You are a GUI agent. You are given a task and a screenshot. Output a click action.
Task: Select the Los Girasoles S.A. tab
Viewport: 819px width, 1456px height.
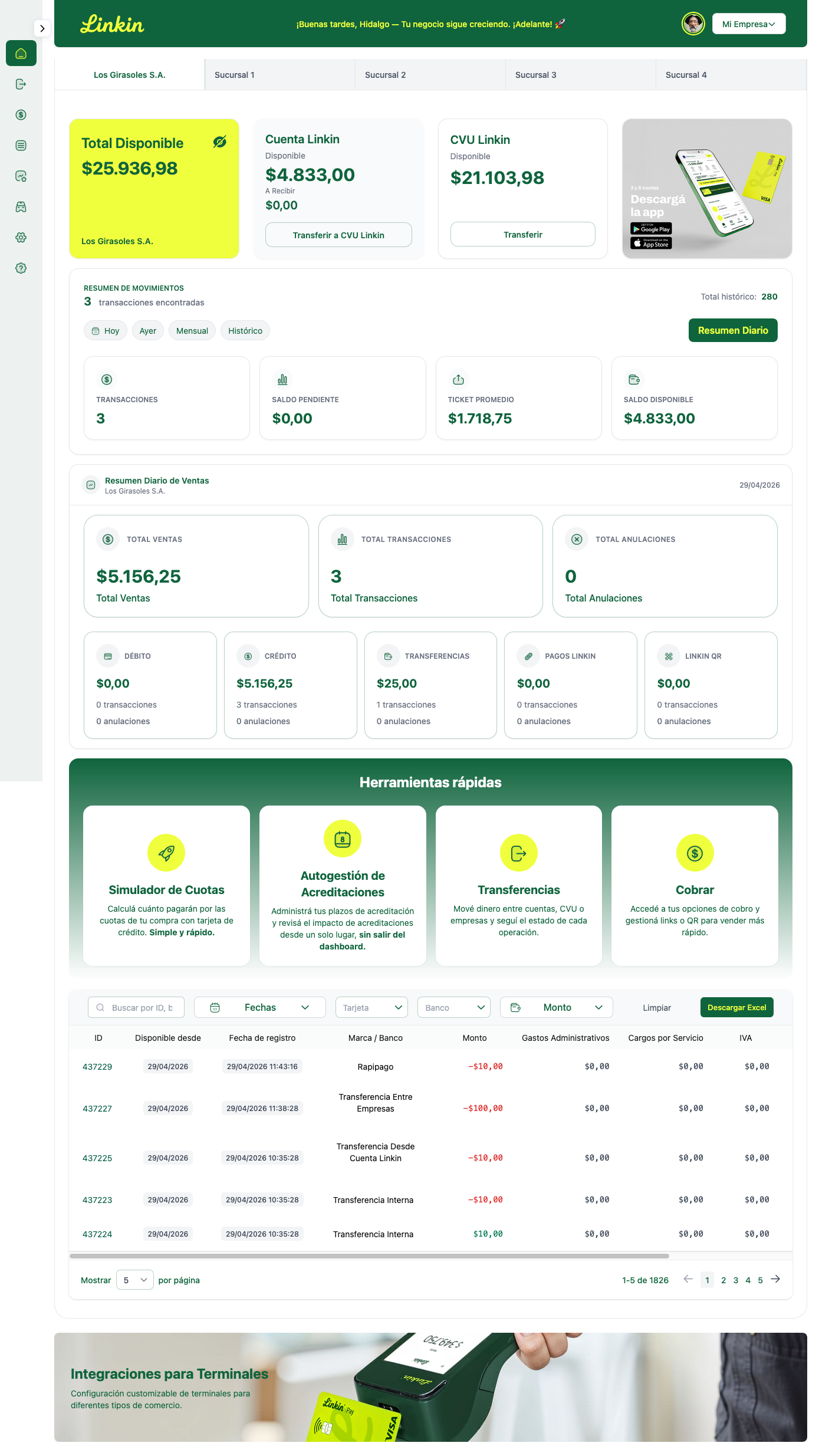coord(130,75)
